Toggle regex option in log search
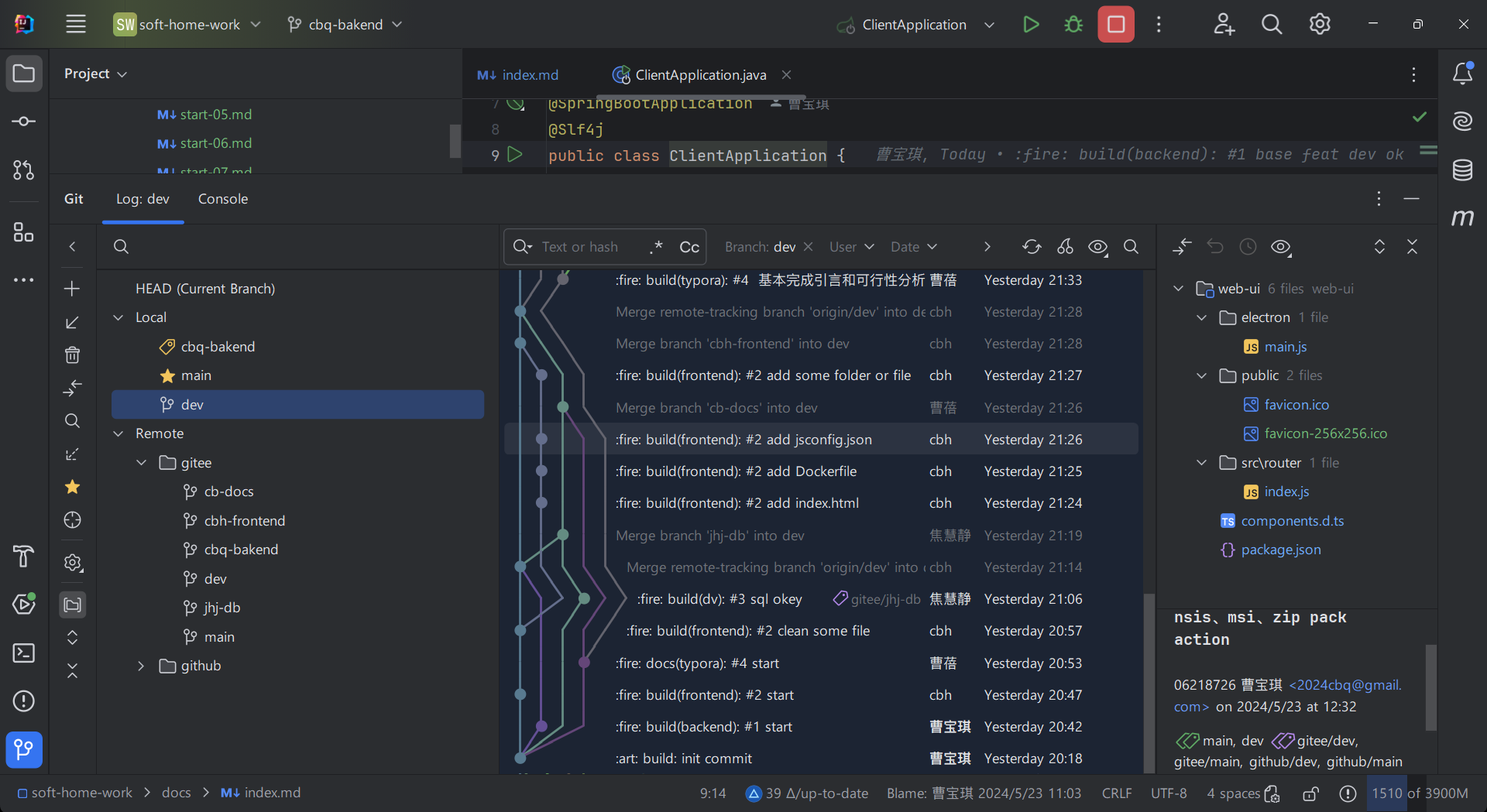 tap(657, 247)
